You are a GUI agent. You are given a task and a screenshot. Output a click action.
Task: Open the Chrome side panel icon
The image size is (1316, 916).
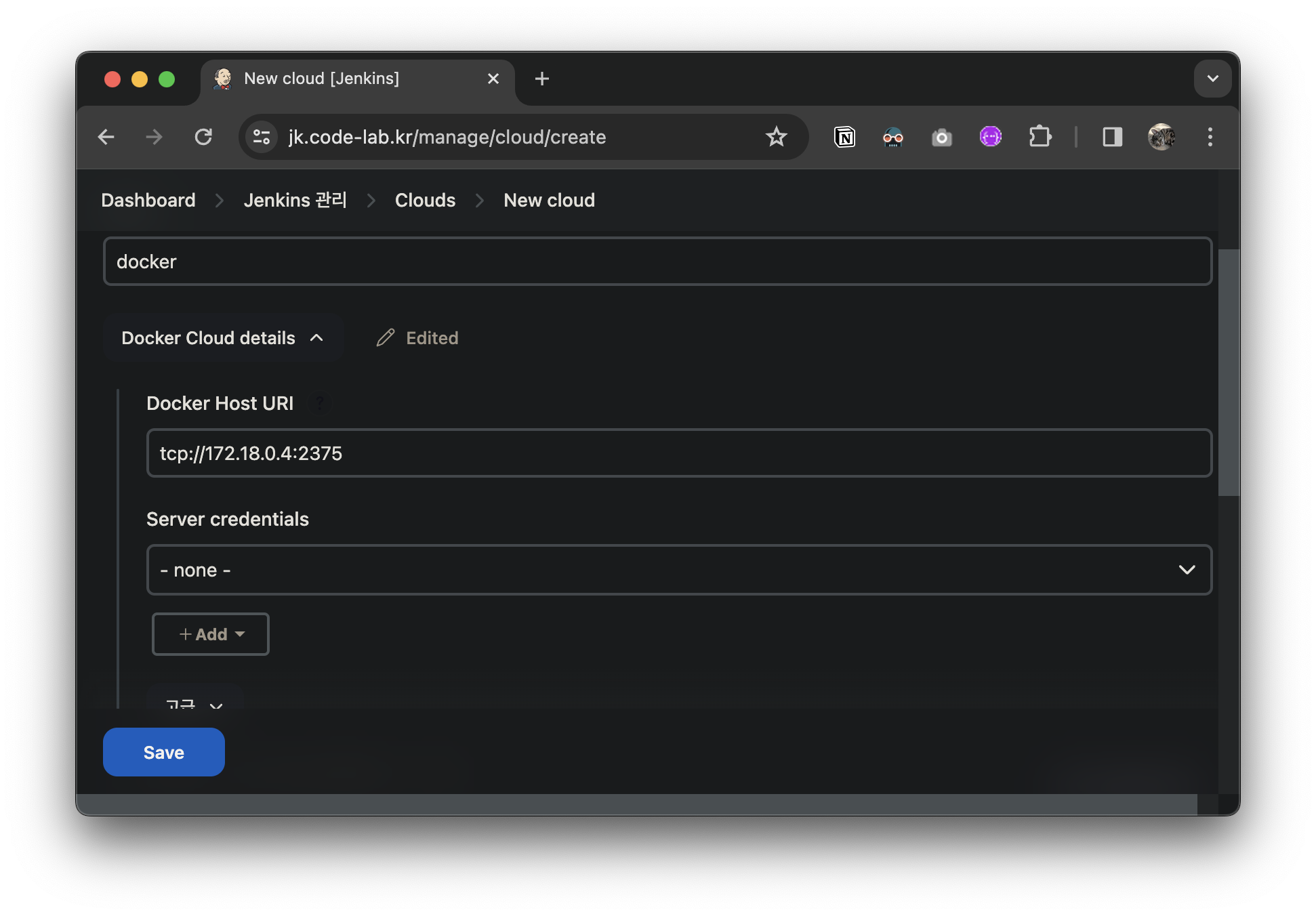(1112, 137)
